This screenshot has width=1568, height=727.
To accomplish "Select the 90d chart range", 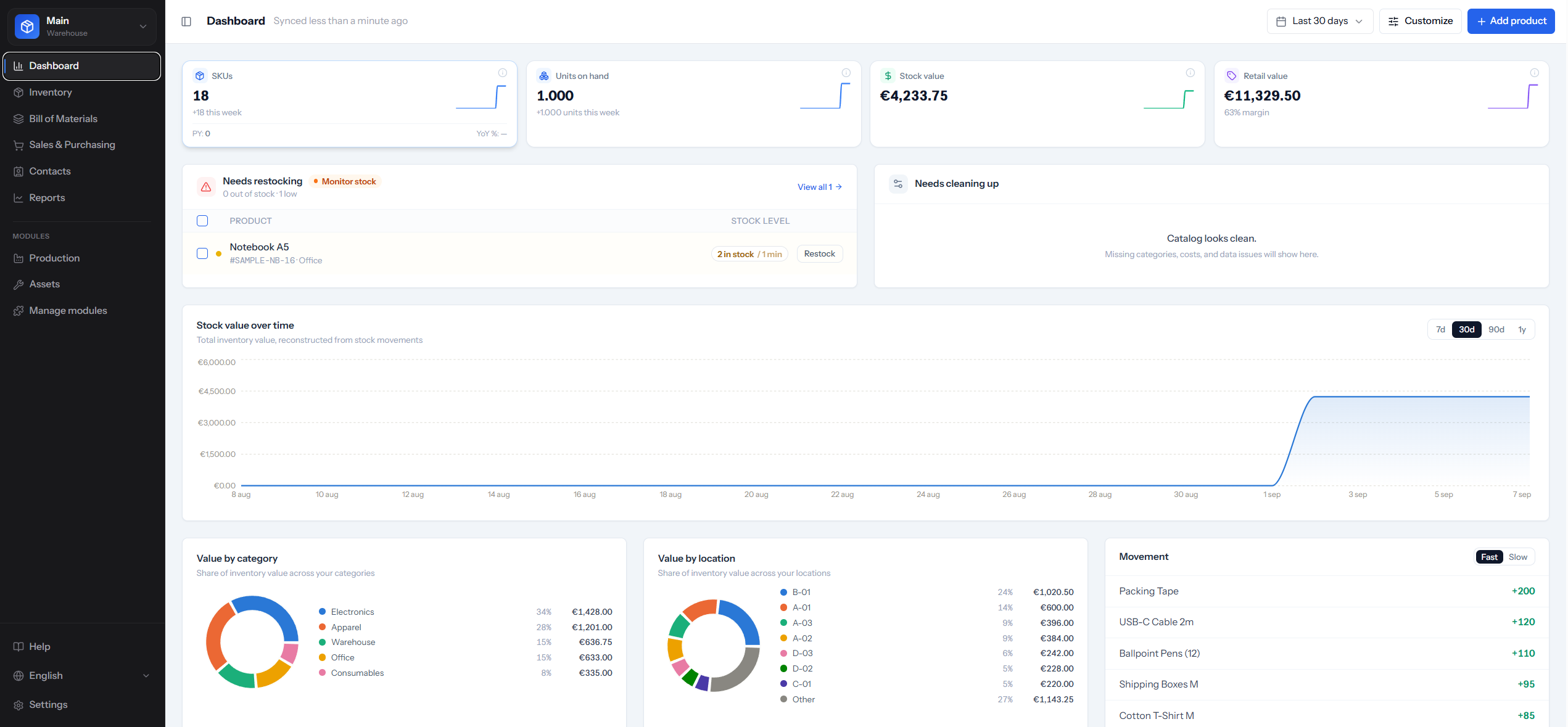I will click(x=1496, y=329).
